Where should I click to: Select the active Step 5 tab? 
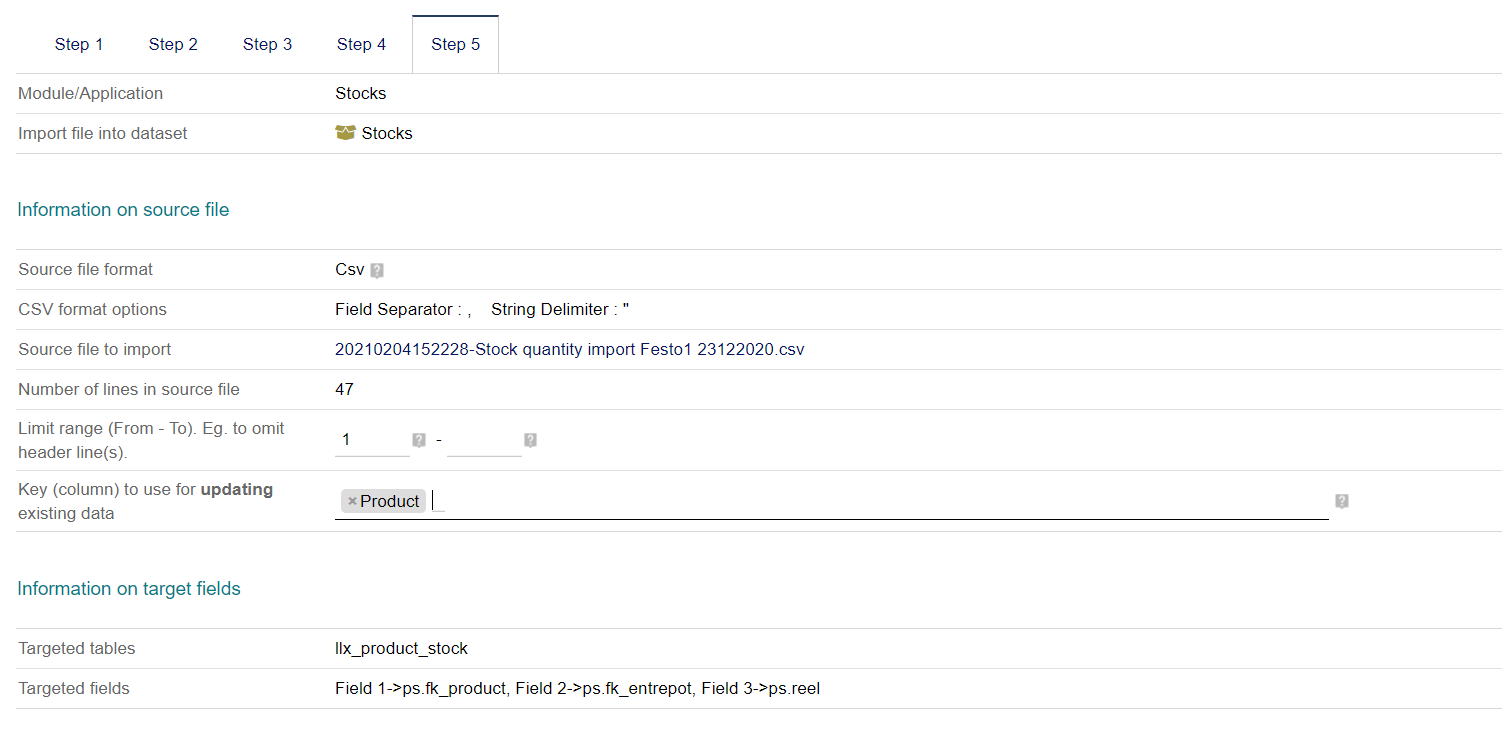pyautogui.click(x=455, y=44)
